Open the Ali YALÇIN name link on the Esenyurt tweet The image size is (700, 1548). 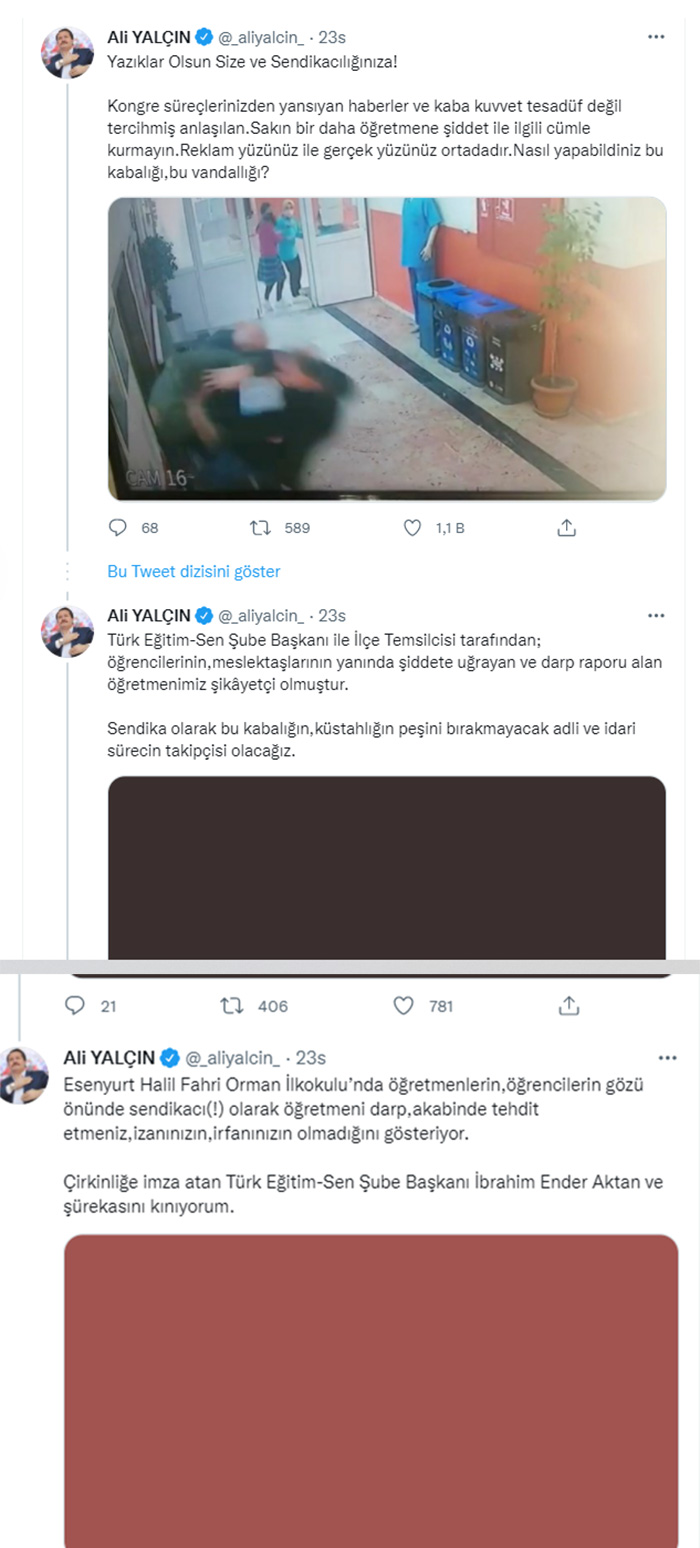(109, 1057)
